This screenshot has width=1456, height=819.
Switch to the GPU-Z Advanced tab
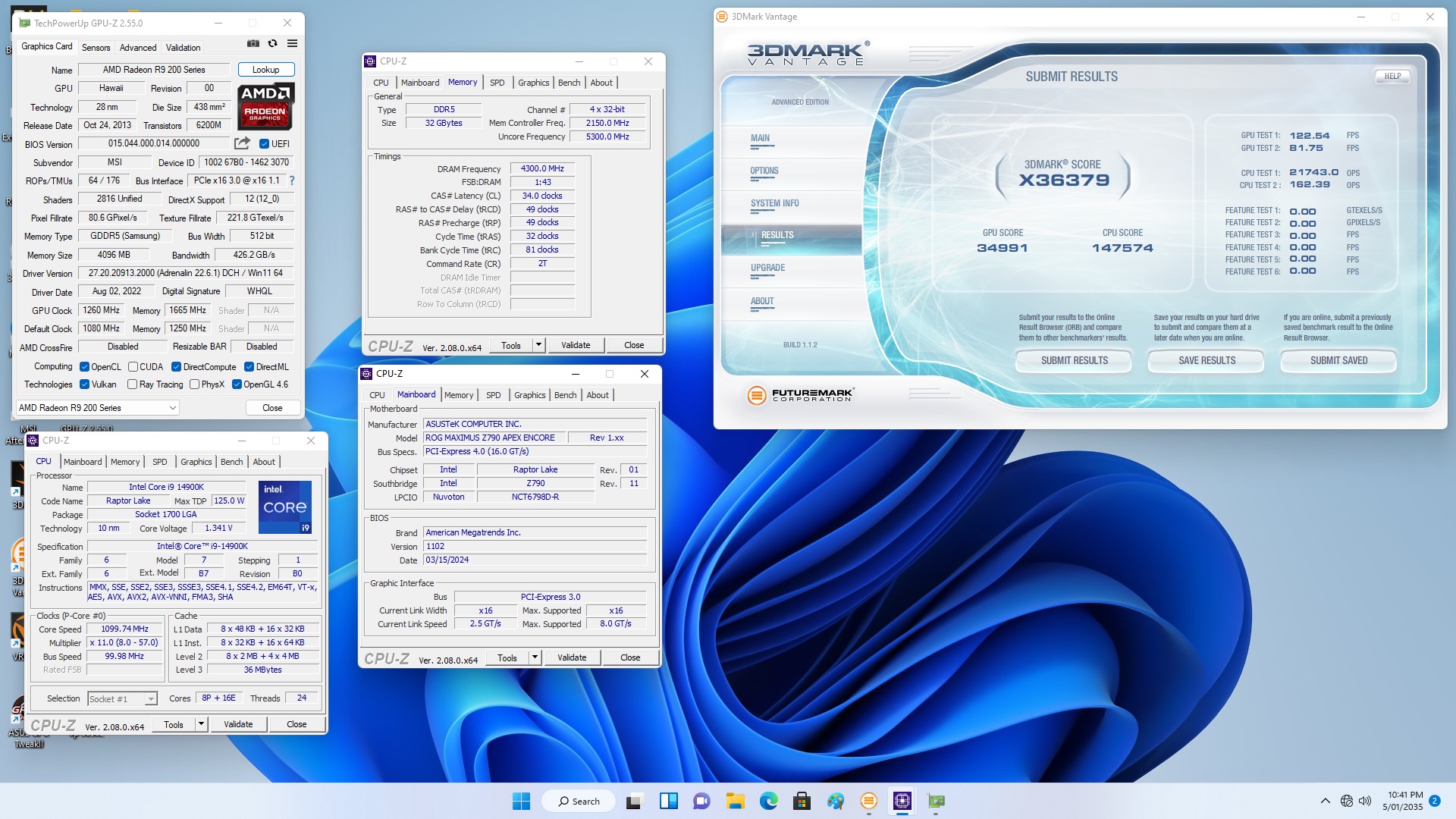138,47
